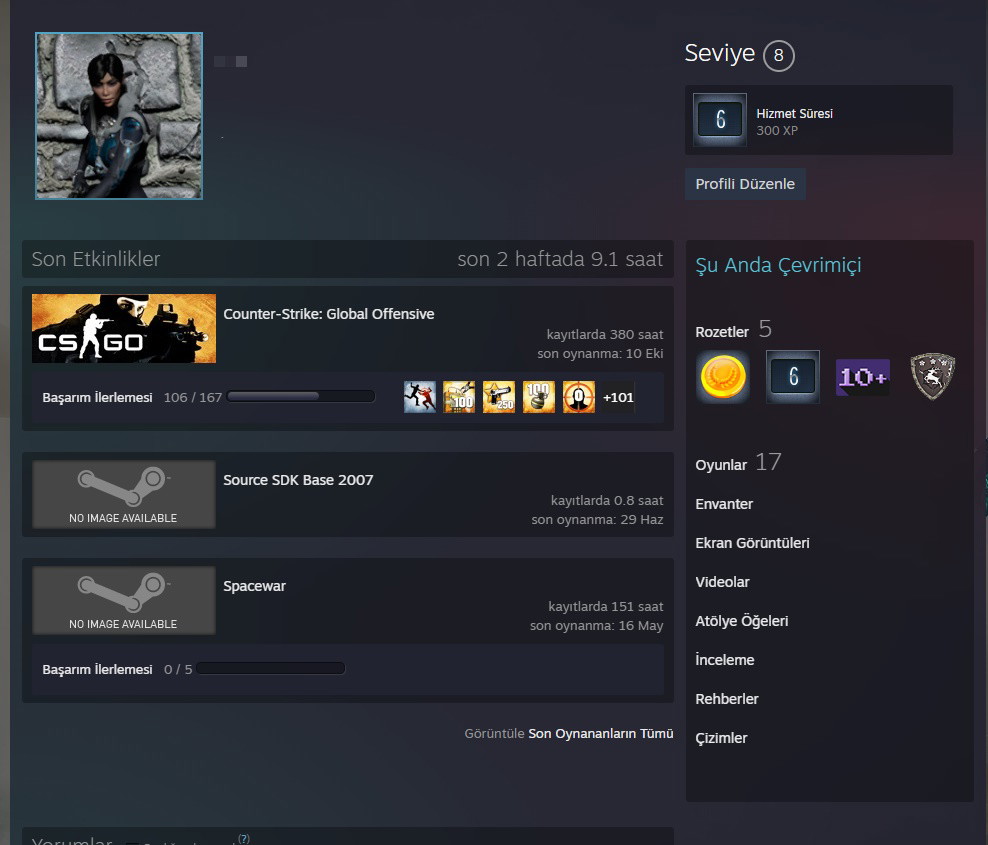The width and height of the screenshot is (988, 845).
Task: Click the '106 / 167' achievement count
Action: 193,398
